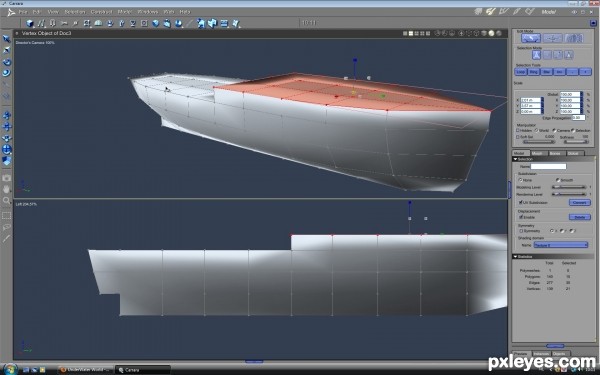Click the plus selection tool button
Image resolution: width=600 pixels, height=375 pixels.
tap(585, 72)
